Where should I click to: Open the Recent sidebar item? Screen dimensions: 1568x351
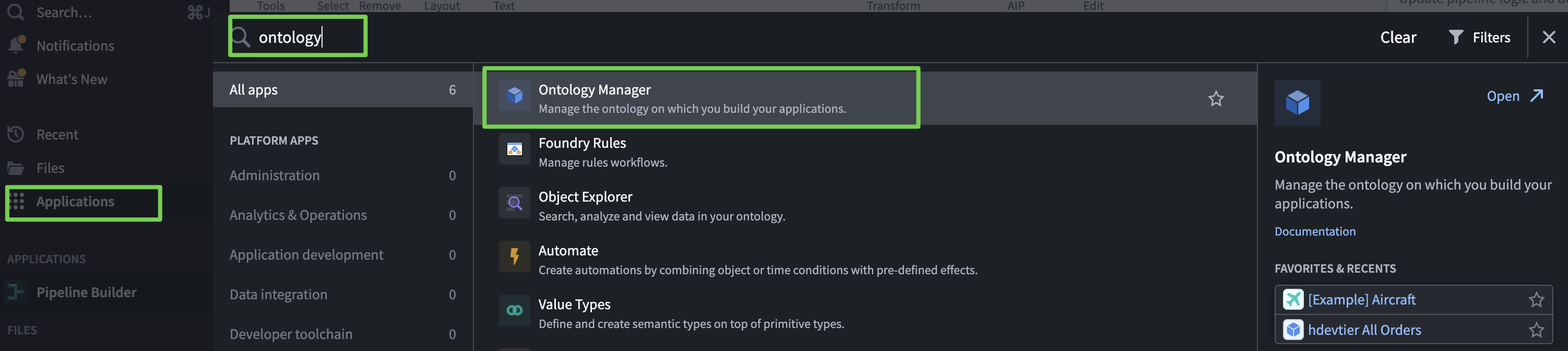pyautogui.click(x=57, y=134)
